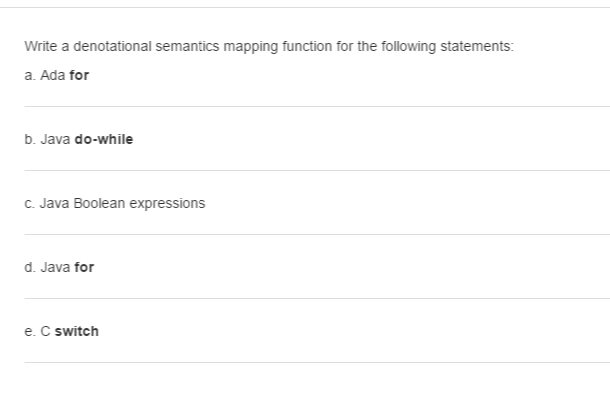Select the 'a. Ada for' list item
The width and height of the screenshot is (610, 395).
(x=57, y=75)
